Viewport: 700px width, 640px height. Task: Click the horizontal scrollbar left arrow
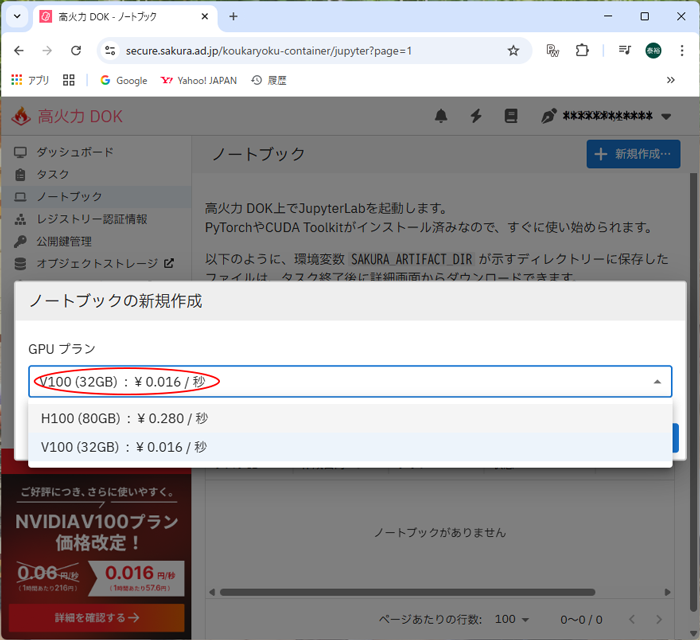[212, 592]
